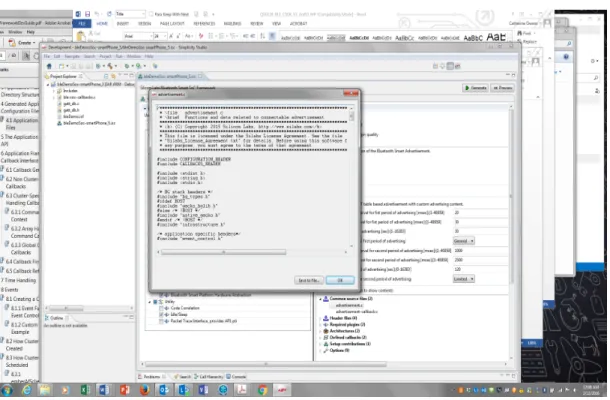Screen dimensions: 610x400
Task: Open Word from the taskbar
Action: (x=104, y=389)
